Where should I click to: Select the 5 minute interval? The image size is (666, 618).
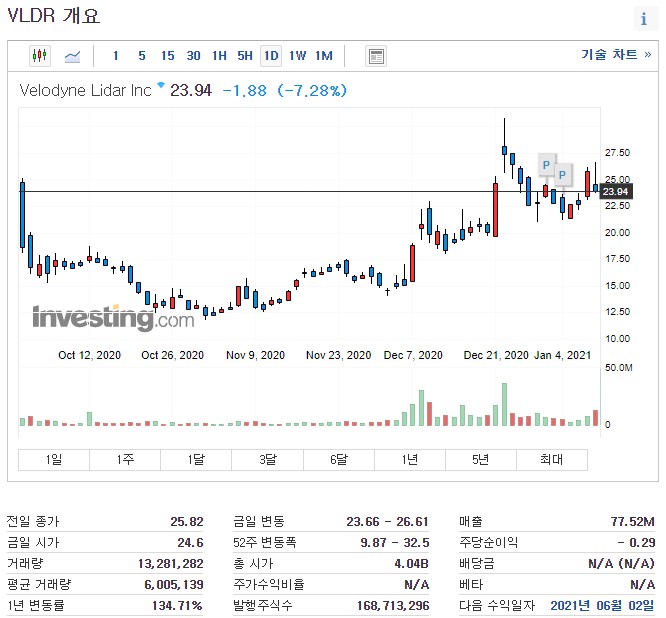pyautogui.click(x=142, y=56)
